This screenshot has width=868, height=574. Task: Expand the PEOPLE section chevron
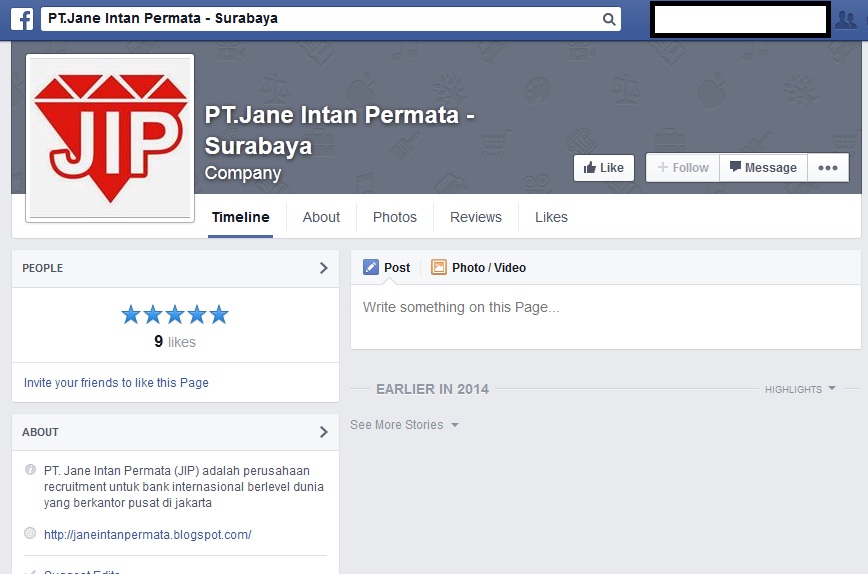pos(324,268)
